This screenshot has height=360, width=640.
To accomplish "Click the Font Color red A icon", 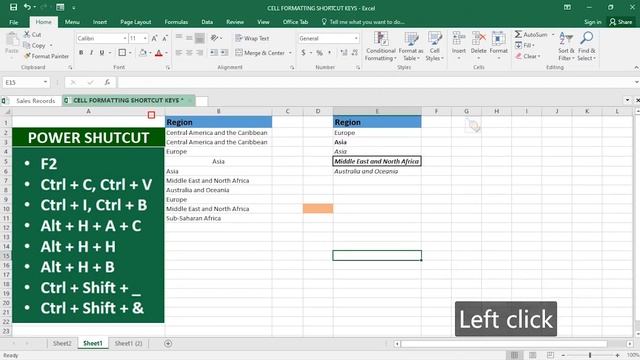I will pyautogui.click(x=159, y=53).
